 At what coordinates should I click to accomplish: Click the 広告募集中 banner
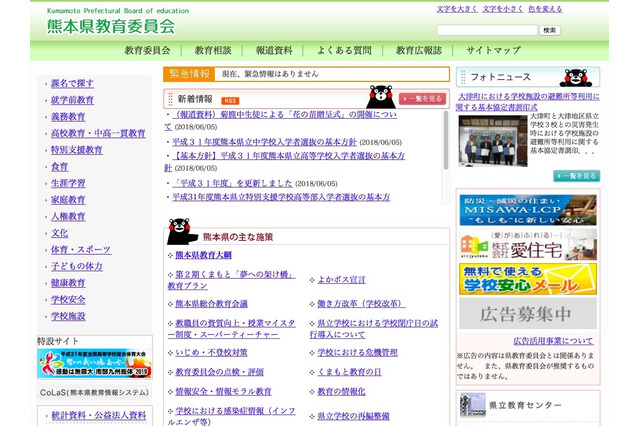click(528, 313)
